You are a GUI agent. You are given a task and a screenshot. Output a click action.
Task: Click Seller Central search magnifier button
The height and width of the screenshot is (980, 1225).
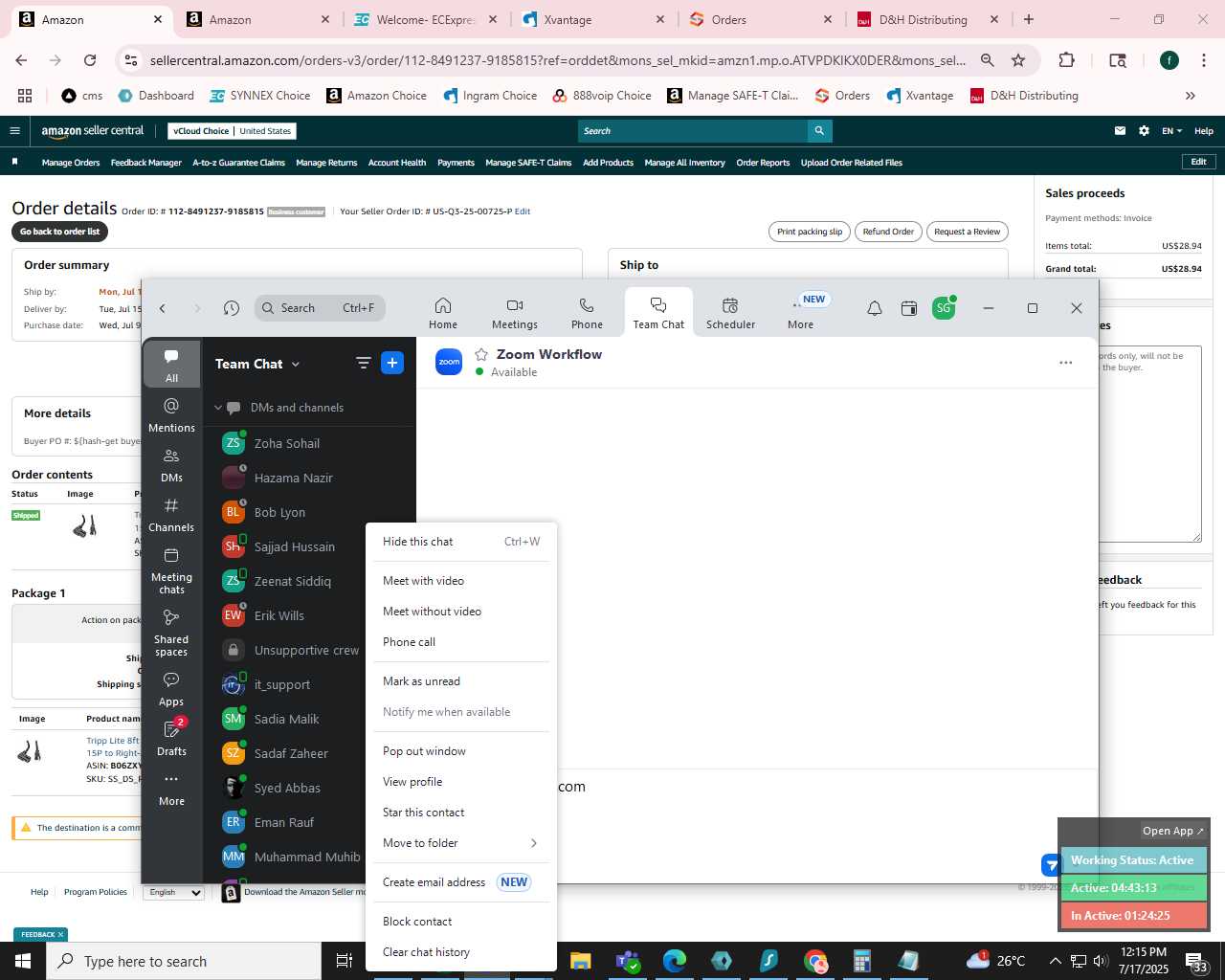[819, 131]
